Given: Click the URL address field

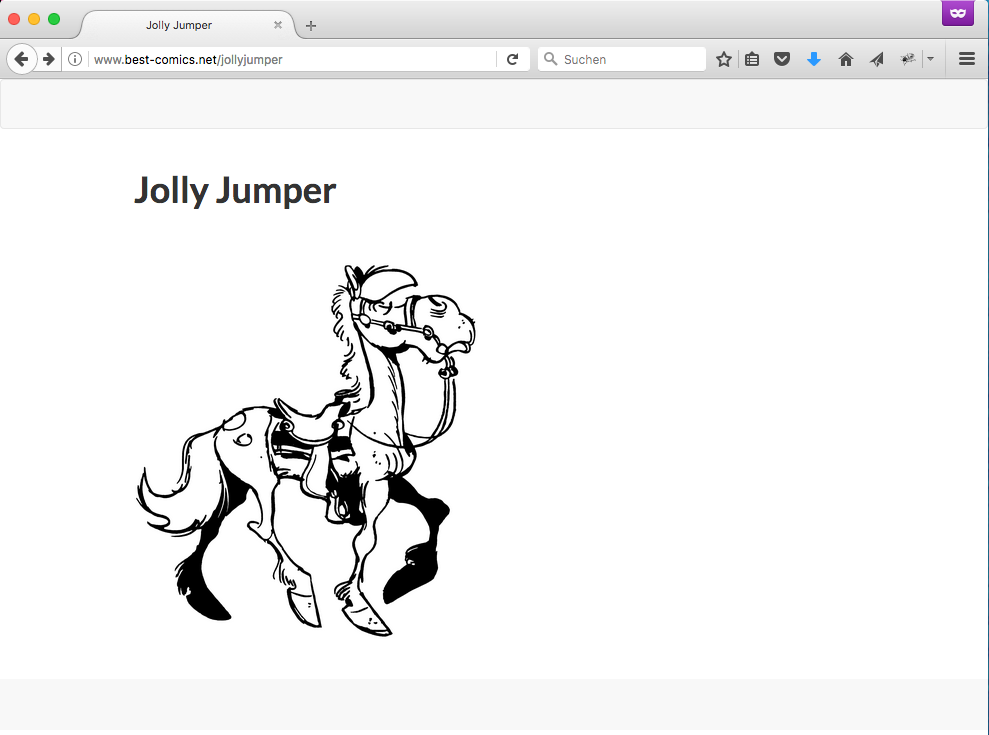Looking at the screenshot, I should click(x=291, y=59).
